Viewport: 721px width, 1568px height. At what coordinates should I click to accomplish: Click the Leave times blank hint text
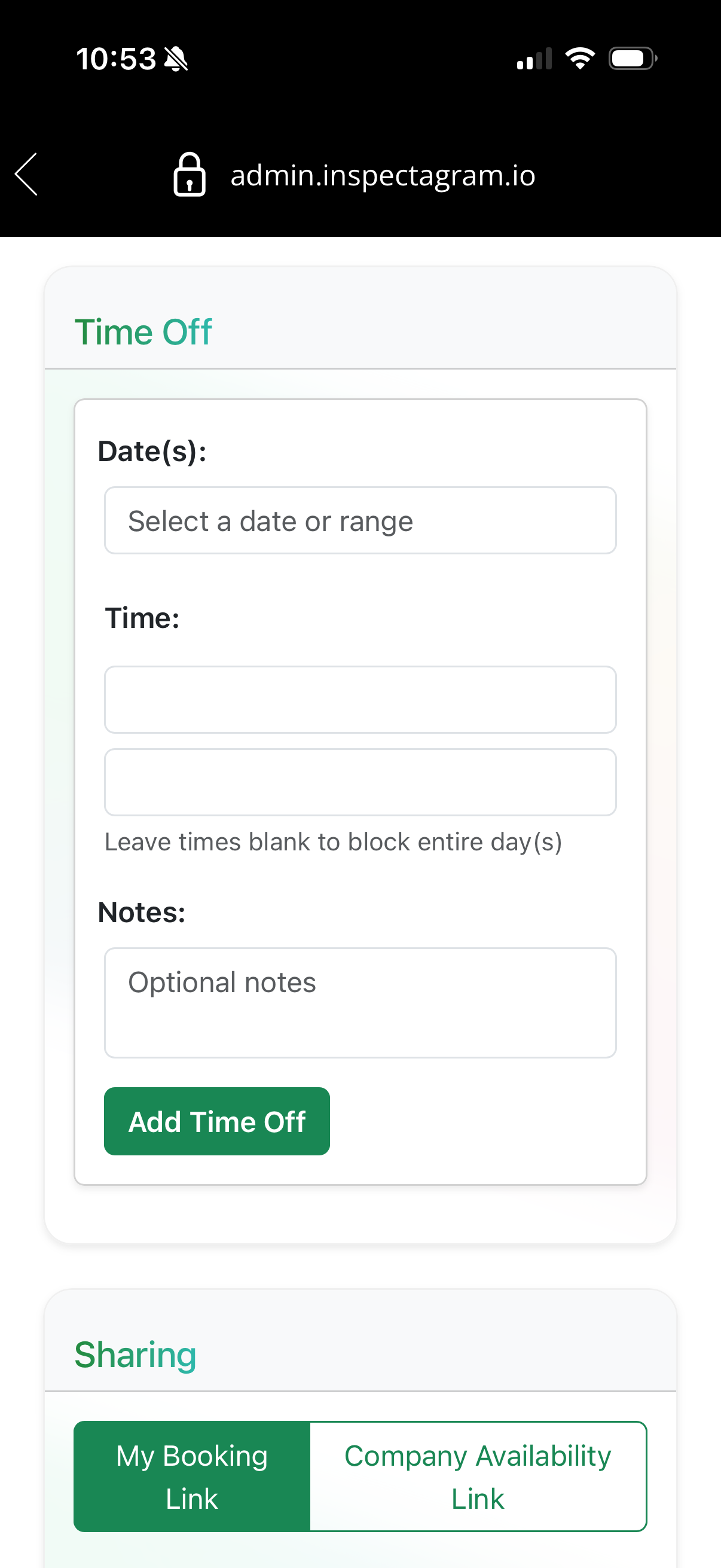click(334, 843)
